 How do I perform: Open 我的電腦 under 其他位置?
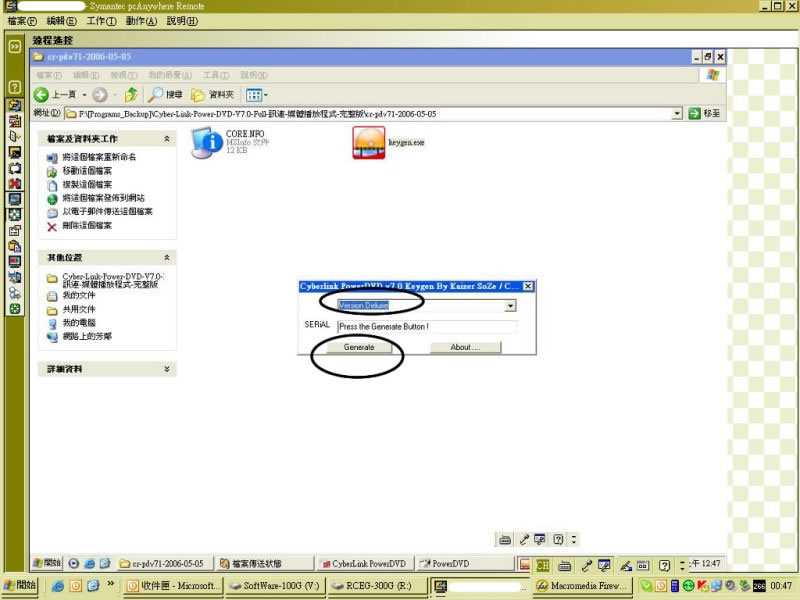79,323
